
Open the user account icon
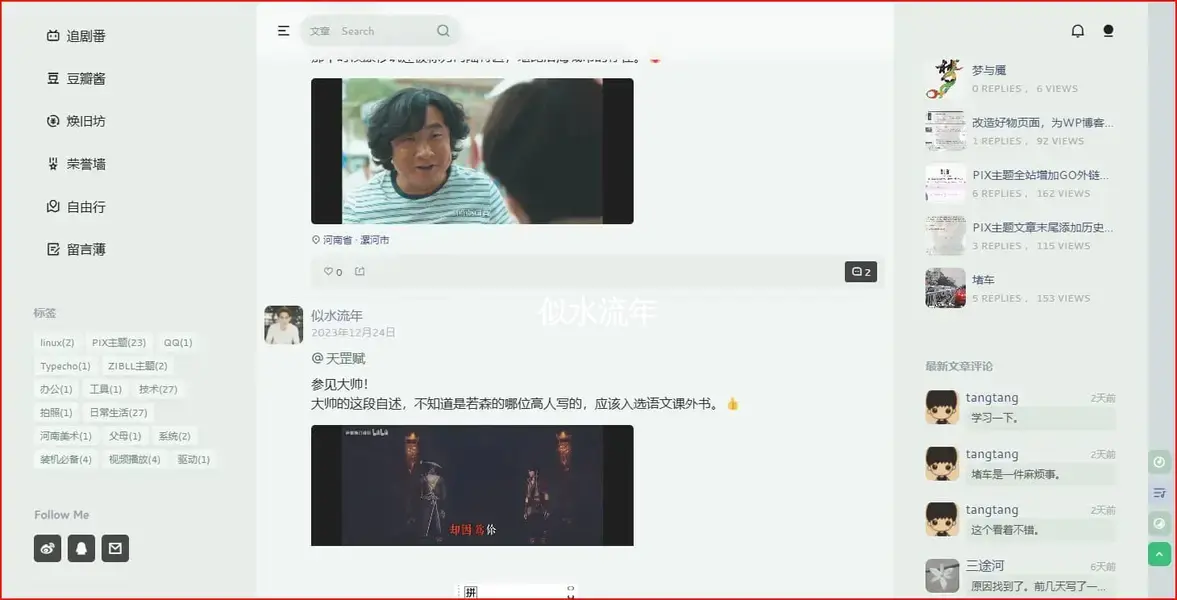point(1108,31)
